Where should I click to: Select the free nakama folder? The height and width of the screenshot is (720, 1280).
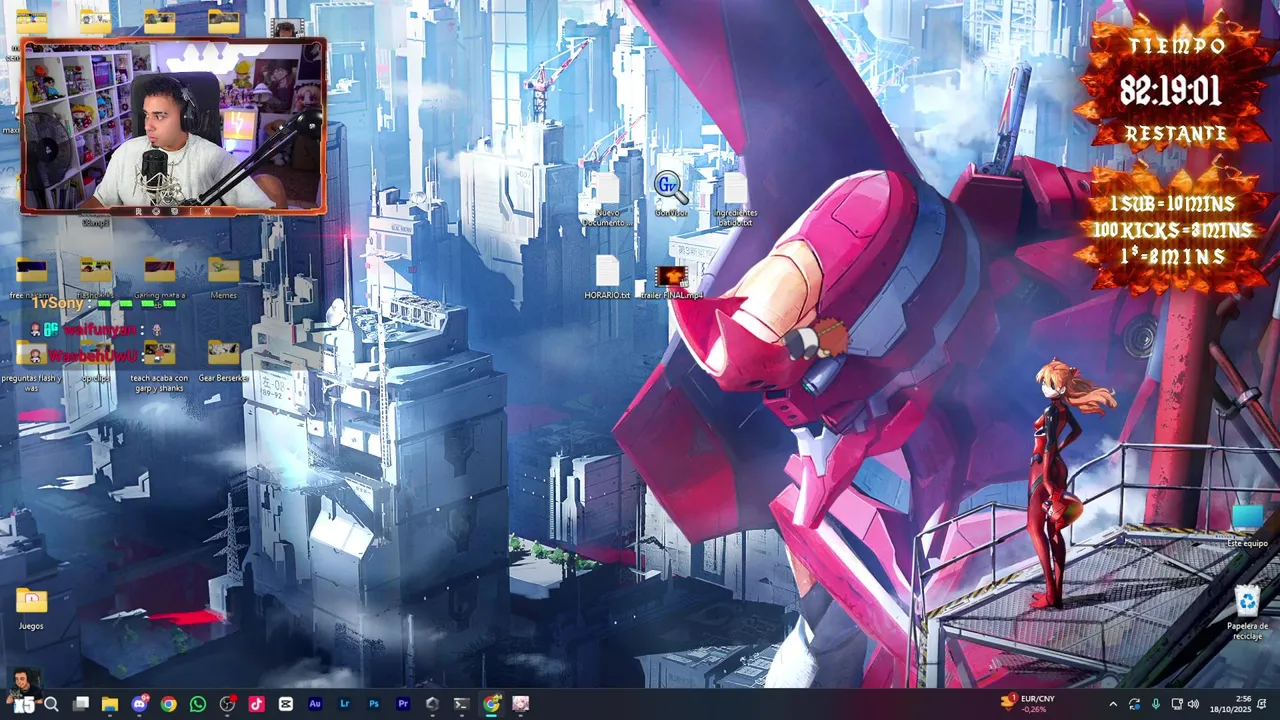click(31, 278)
